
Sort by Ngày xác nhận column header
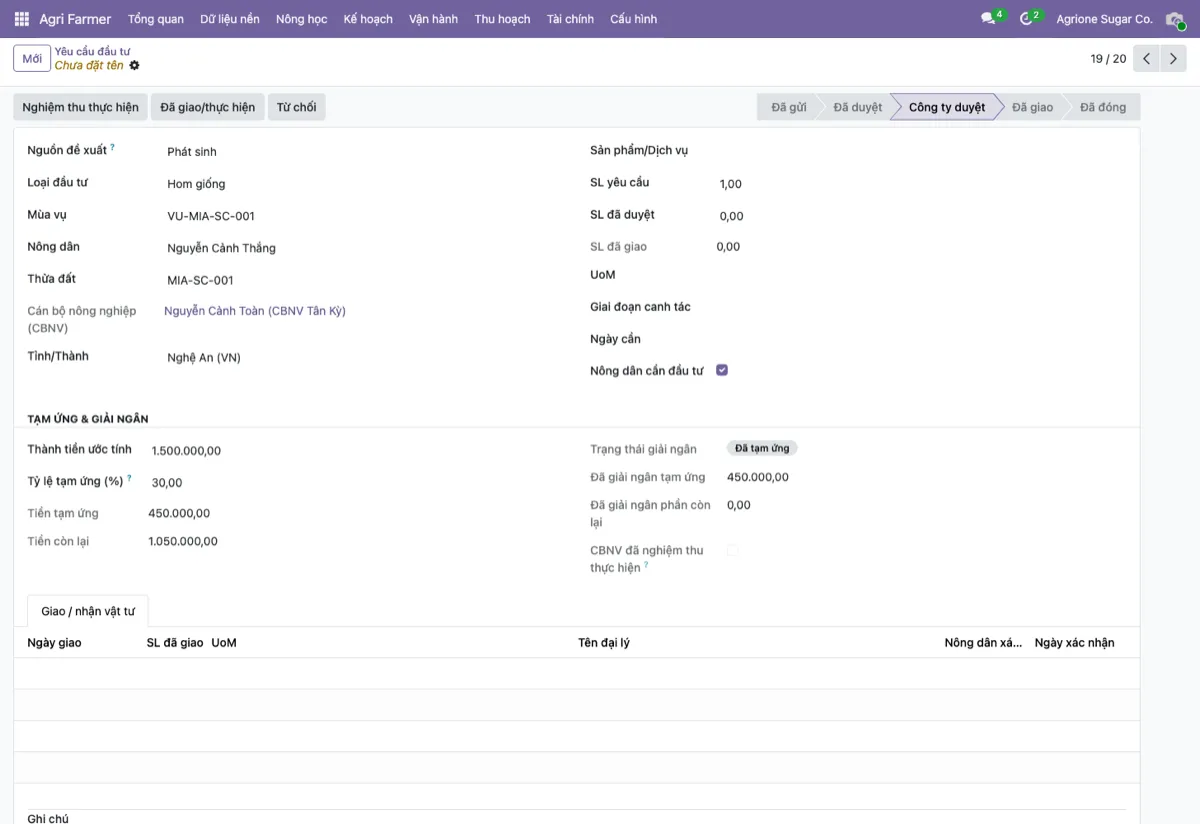coord(1074,643)
